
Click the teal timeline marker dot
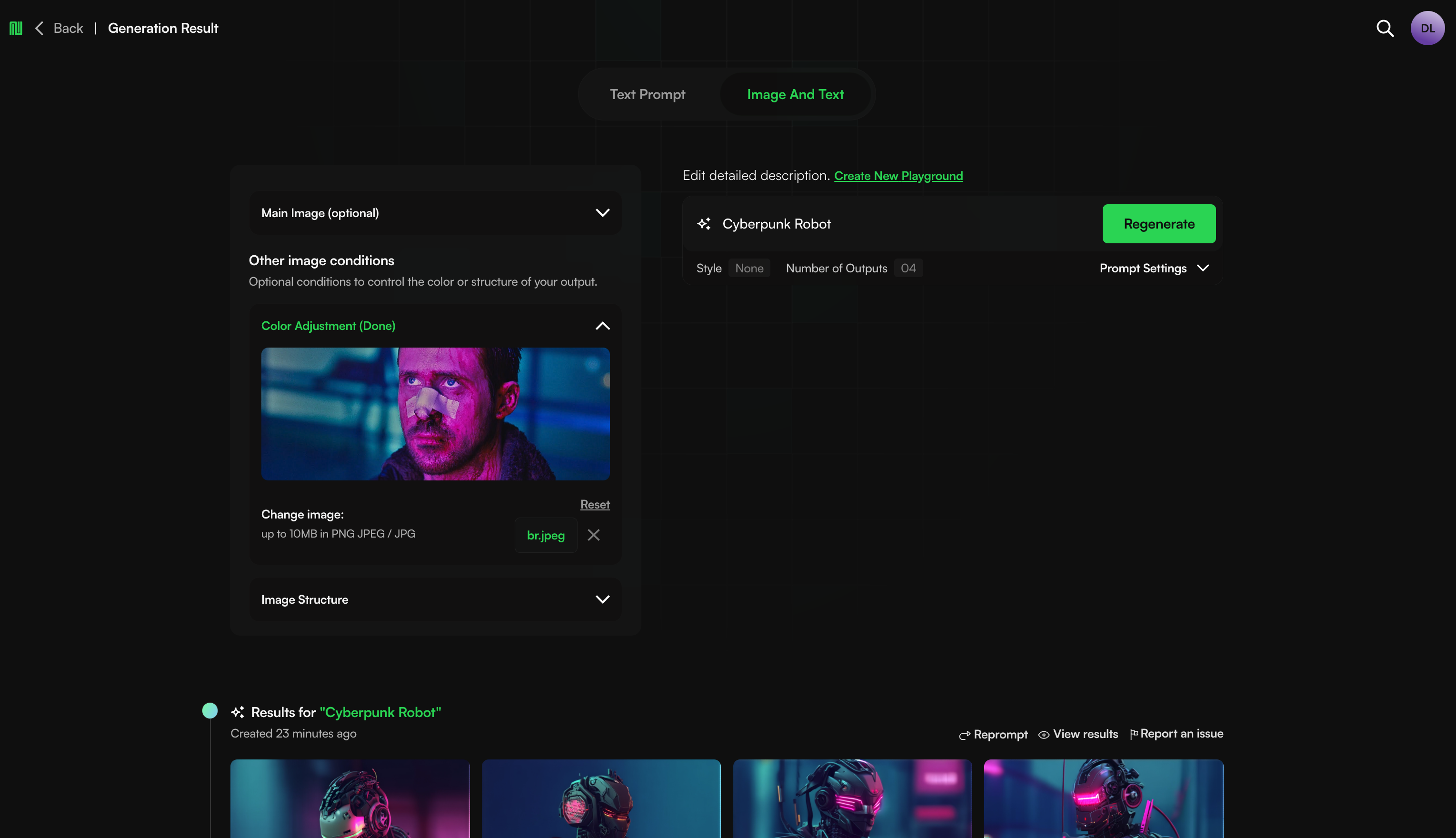tap(210, 711)
